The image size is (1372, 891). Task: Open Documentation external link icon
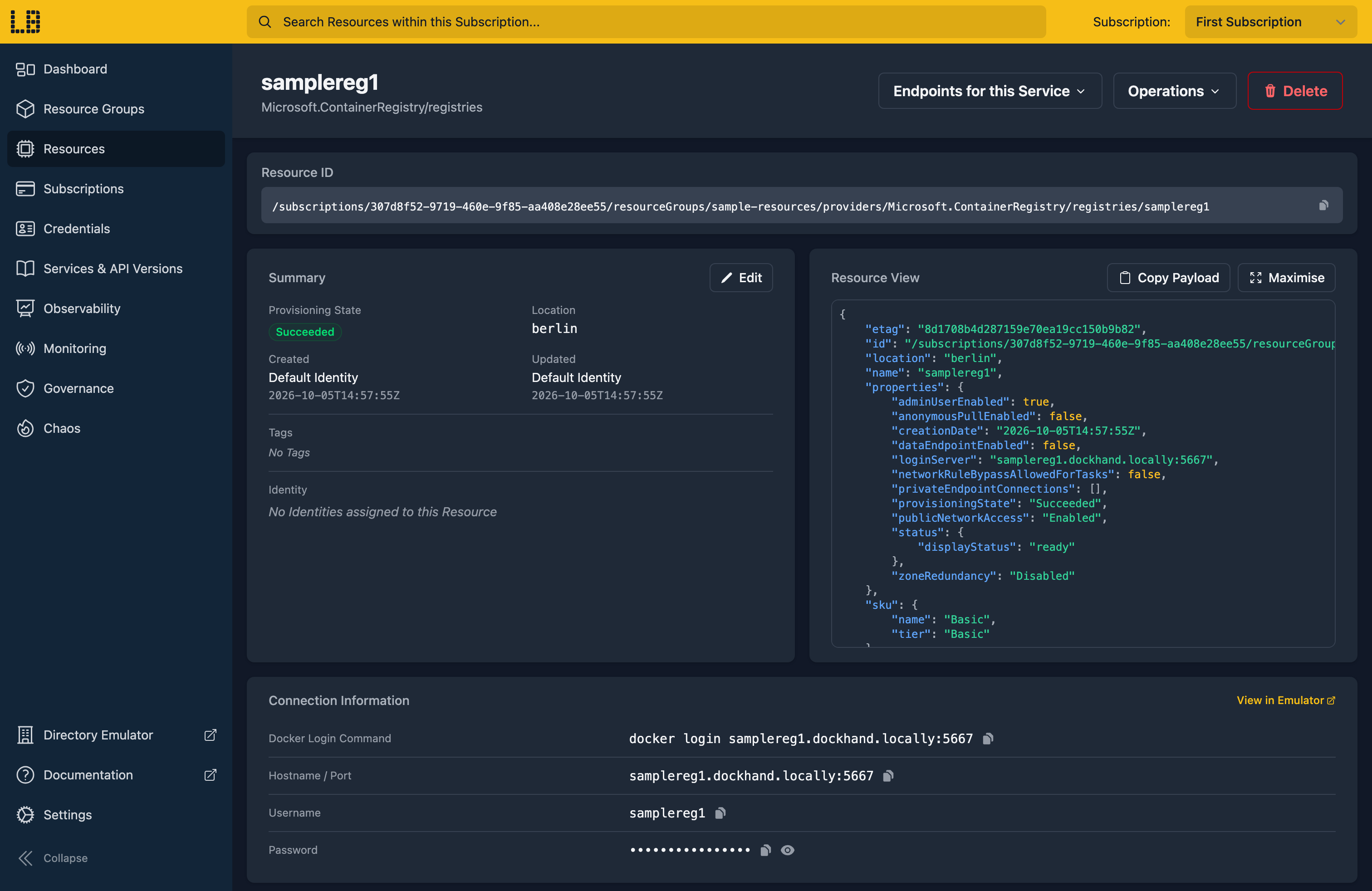pos(211,774)
